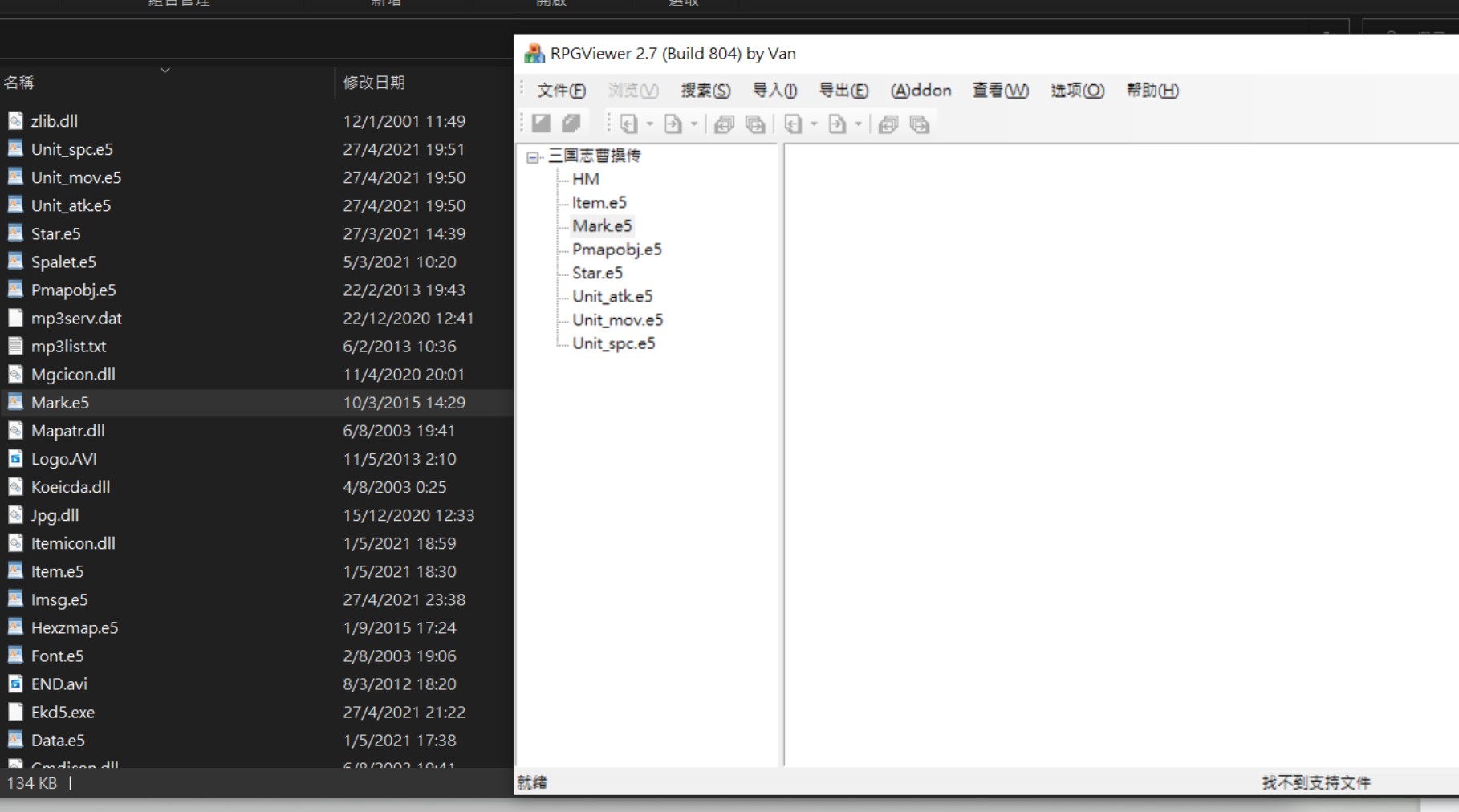This screenshot has height=812, width=1459.
Task: Click the first single-page icon in the RPGViewer toolbar
Action: coord(541,124)
